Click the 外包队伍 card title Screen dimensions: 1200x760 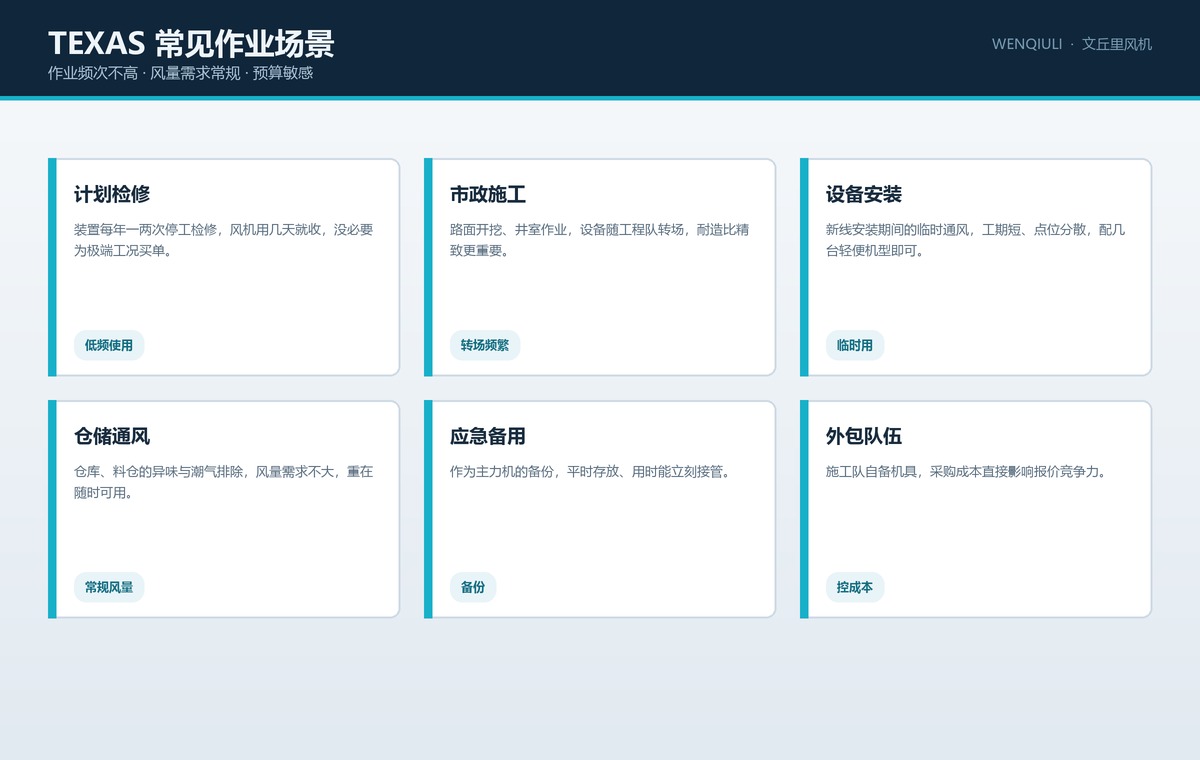coord(864,436)
